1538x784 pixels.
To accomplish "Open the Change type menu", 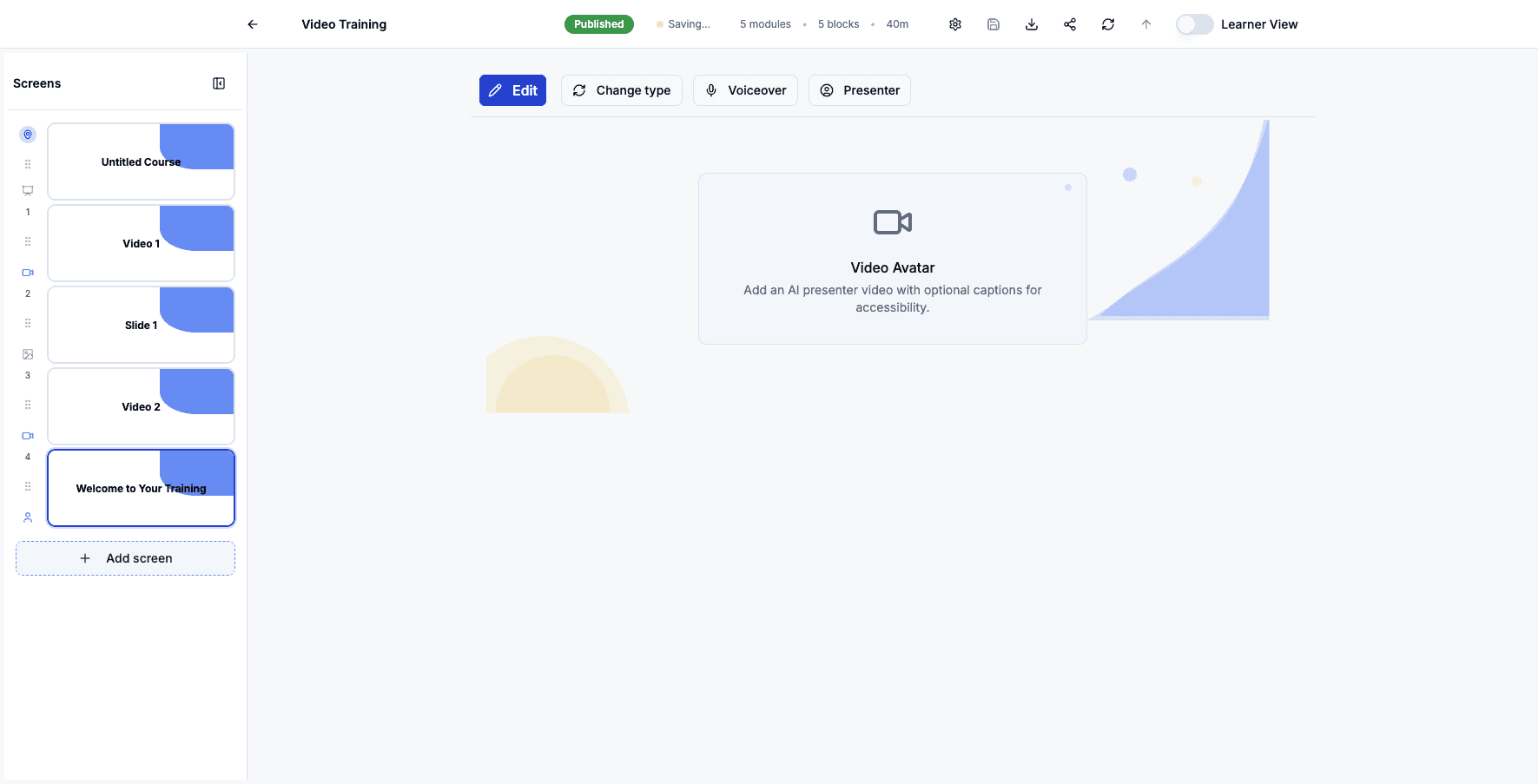I will 622,90.
